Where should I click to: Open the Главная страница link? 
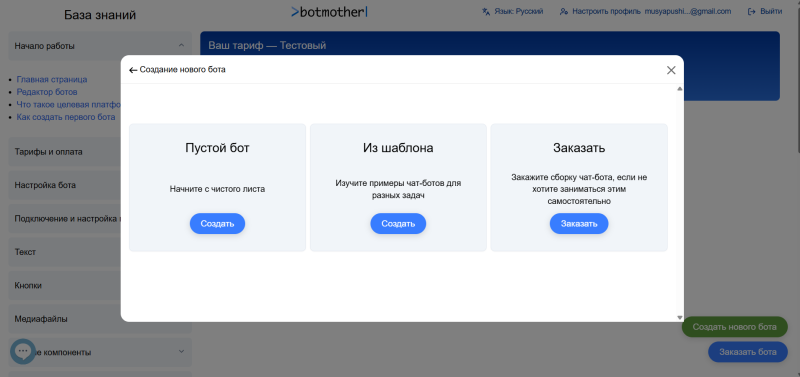(52, 80)
